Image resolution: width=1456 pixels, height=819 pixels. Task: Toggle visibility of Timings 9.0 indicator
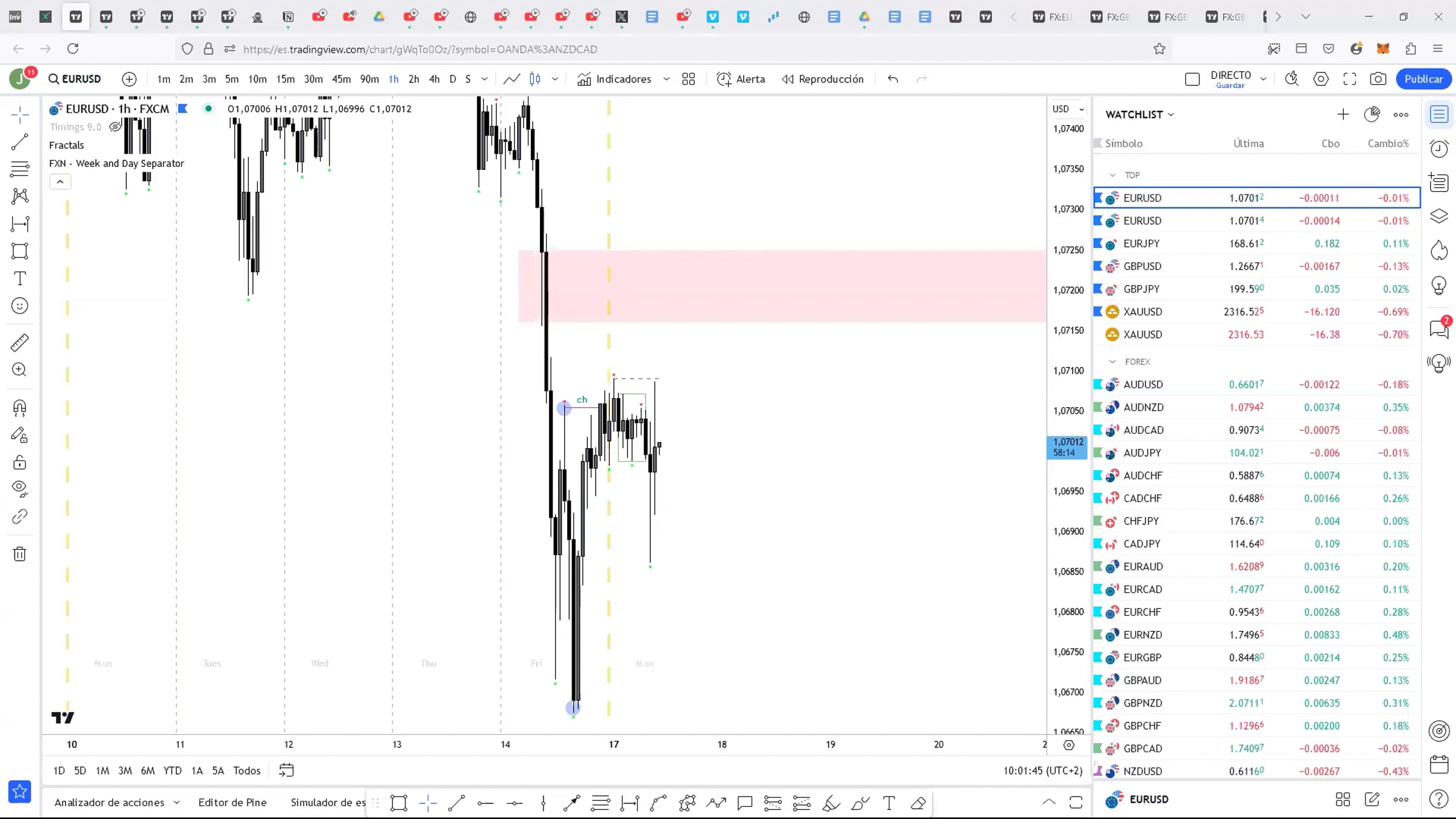point(115,127)
